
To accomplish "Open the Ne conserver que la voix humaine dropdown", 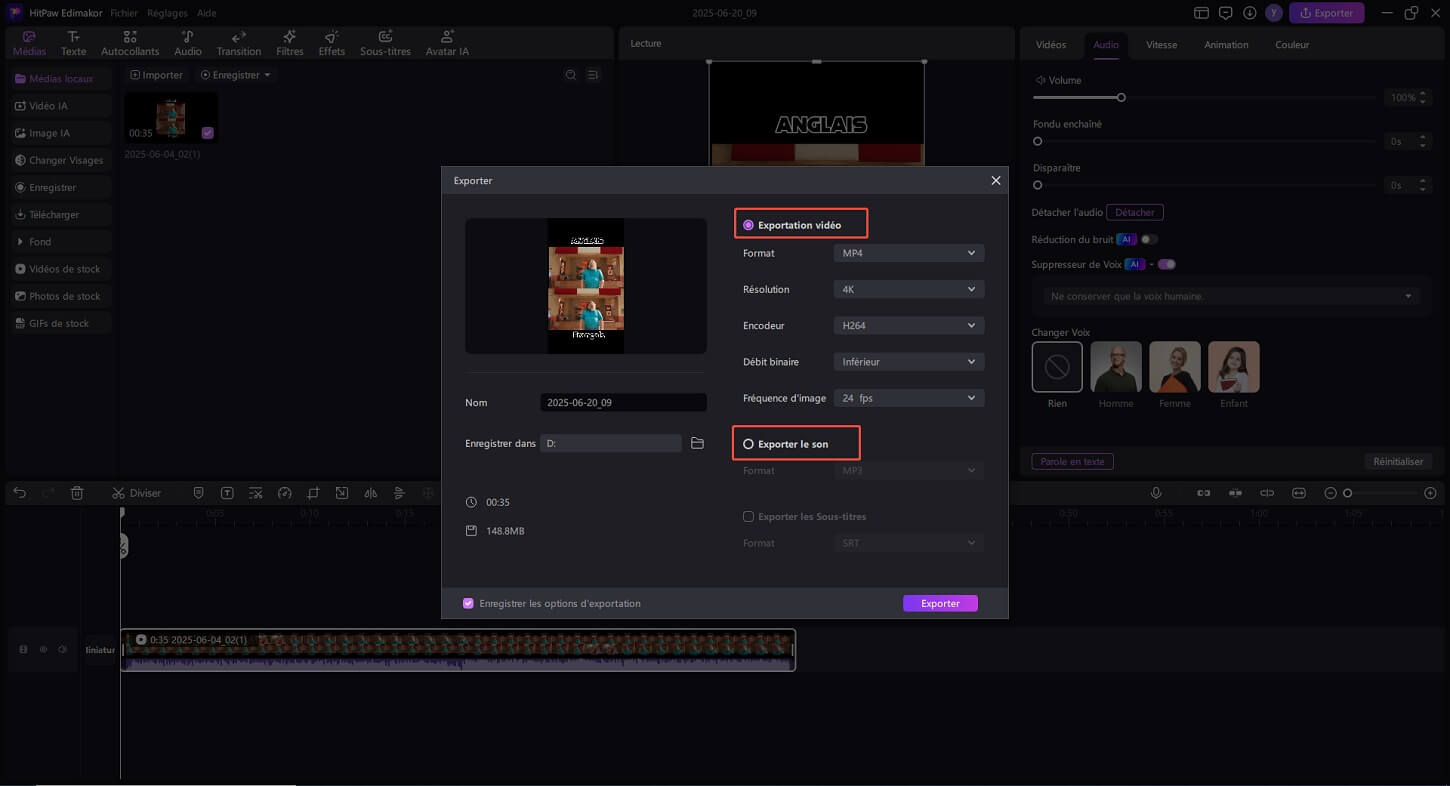I will point(1230,296).
